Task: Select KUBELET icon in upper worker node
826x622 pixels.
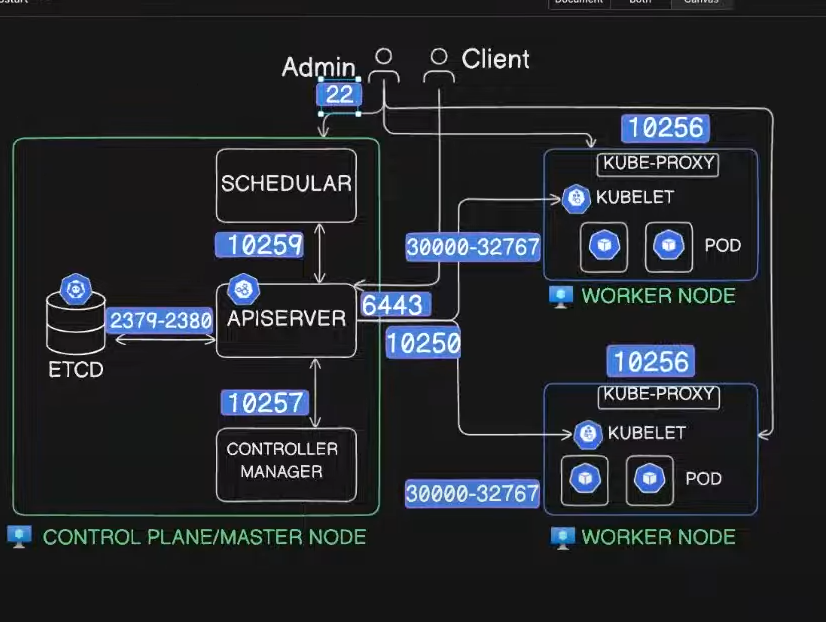Action: (x=576, y=199)
